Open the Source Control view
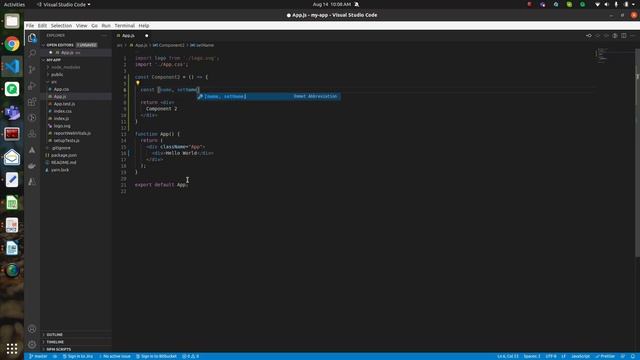This screenshot has width=640, height=360. click(x=32, y=69)
